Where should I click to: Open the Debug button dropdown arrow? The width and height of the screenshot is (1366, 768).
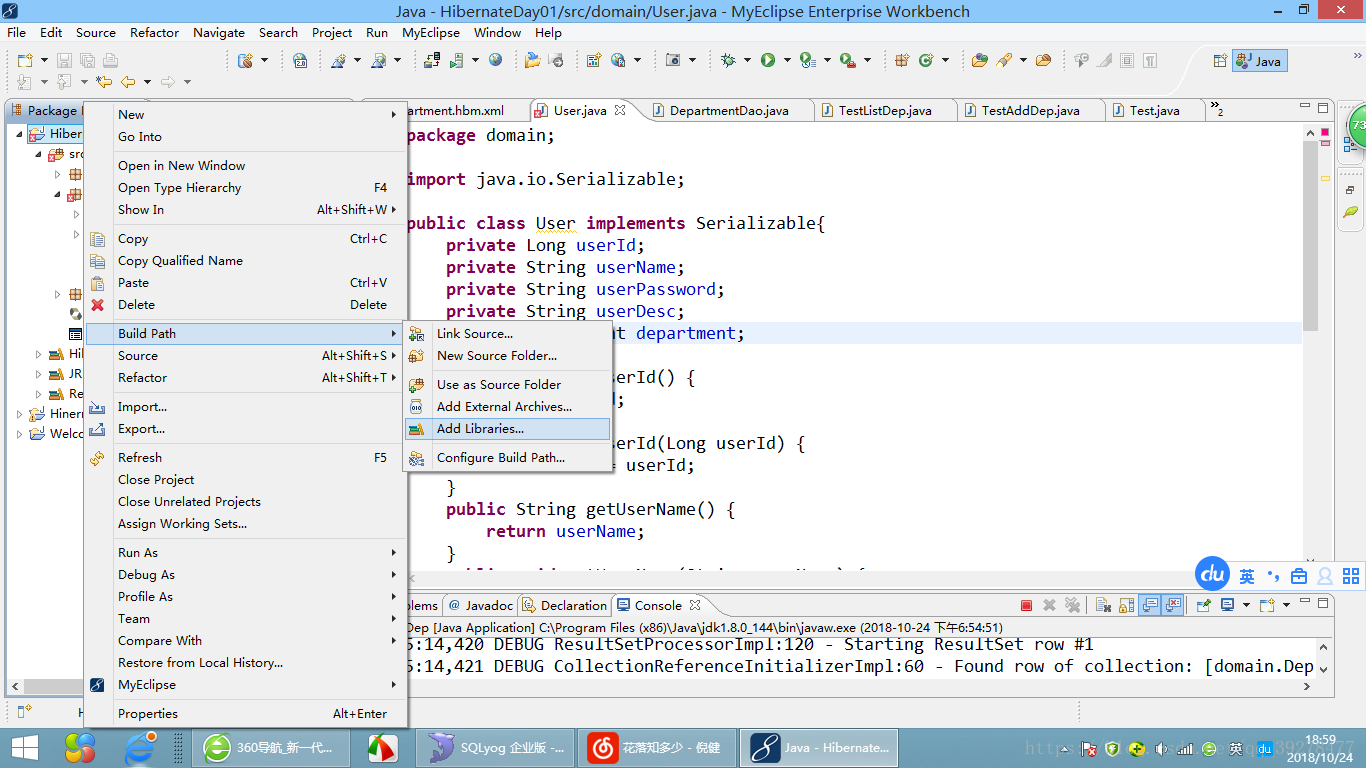point(747,61)
